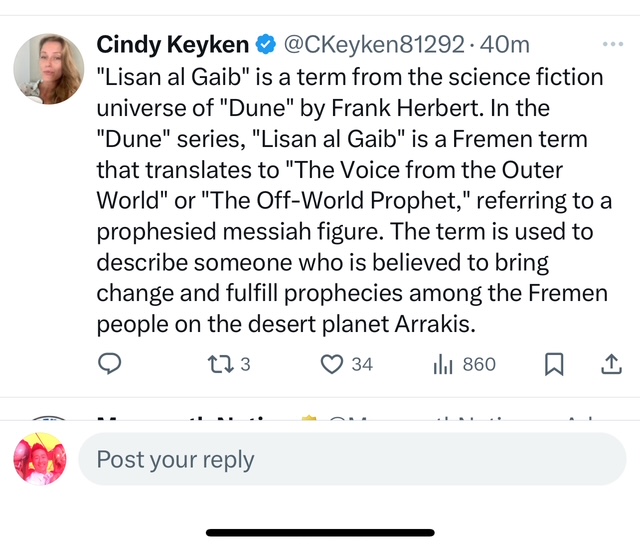Tap the 860 views count
The width and height of the screenshot is (640, 548).
tap(479, 365)
